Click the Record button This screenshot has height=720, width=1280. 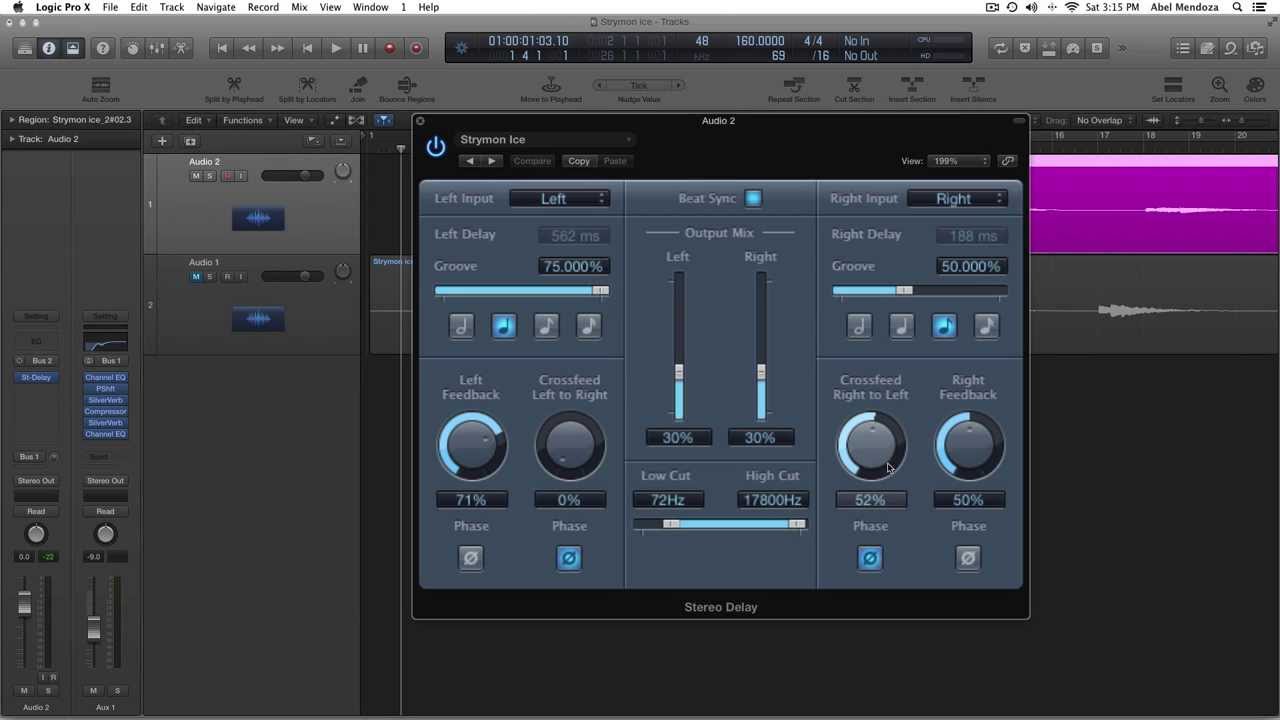click(x=390, y=48)
